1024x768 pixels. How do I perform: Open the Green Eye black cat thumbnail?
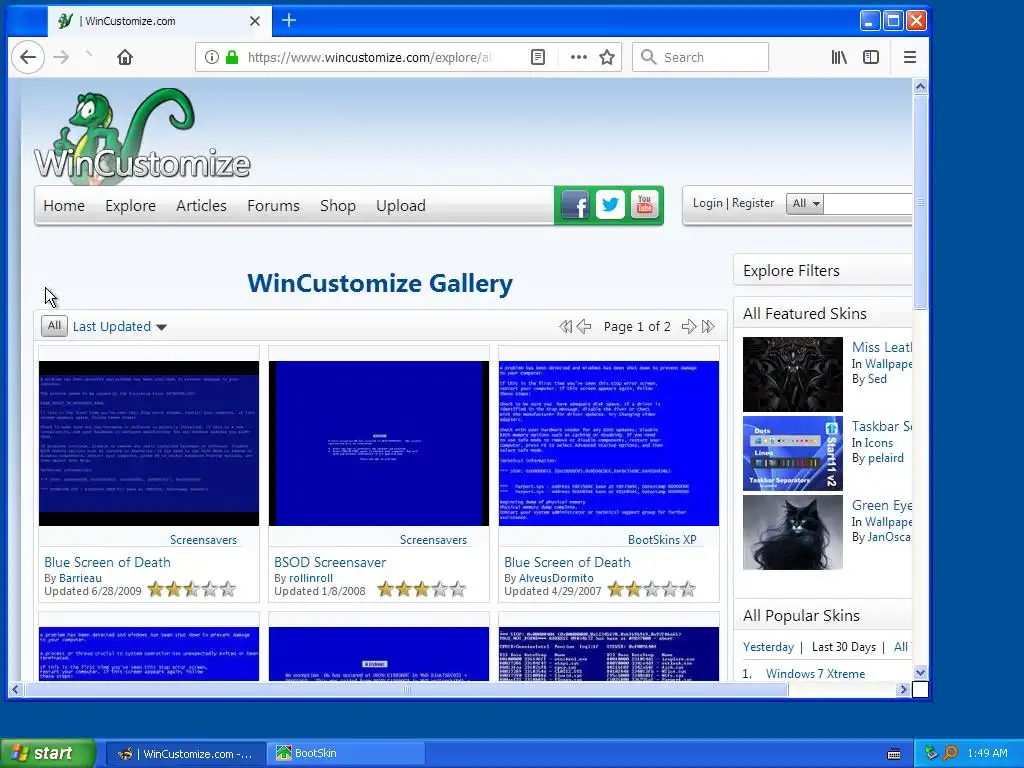[x=793, y=532]
